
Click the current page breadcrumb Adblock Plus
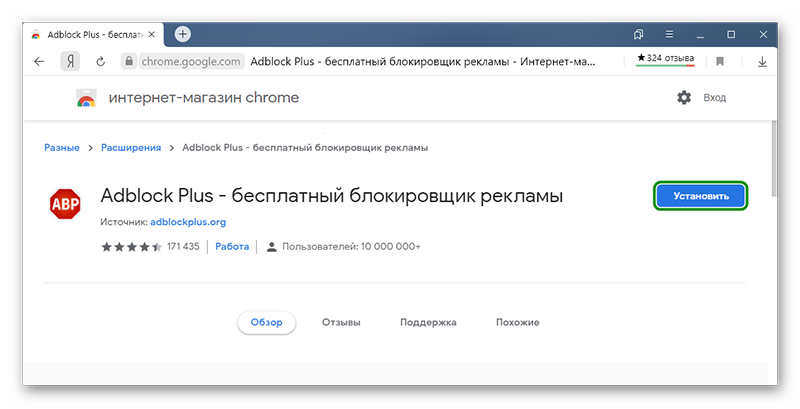click(305, 148)
